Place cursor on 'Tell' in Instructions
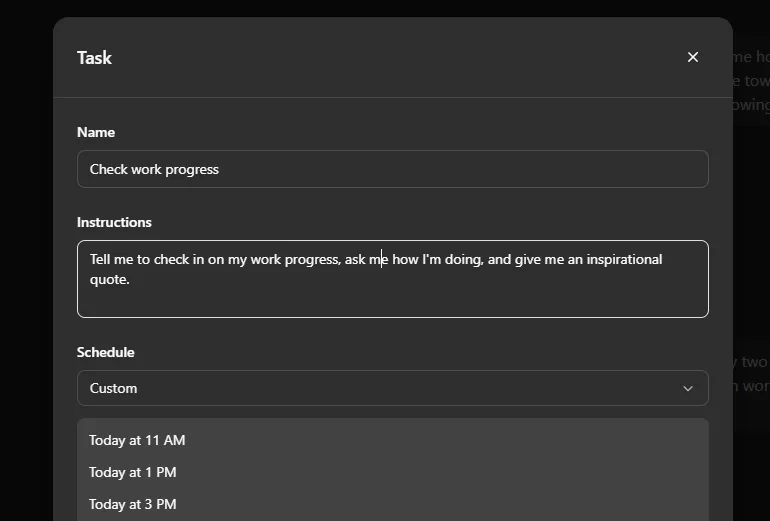The image size is (770, 521). point(102,259)
